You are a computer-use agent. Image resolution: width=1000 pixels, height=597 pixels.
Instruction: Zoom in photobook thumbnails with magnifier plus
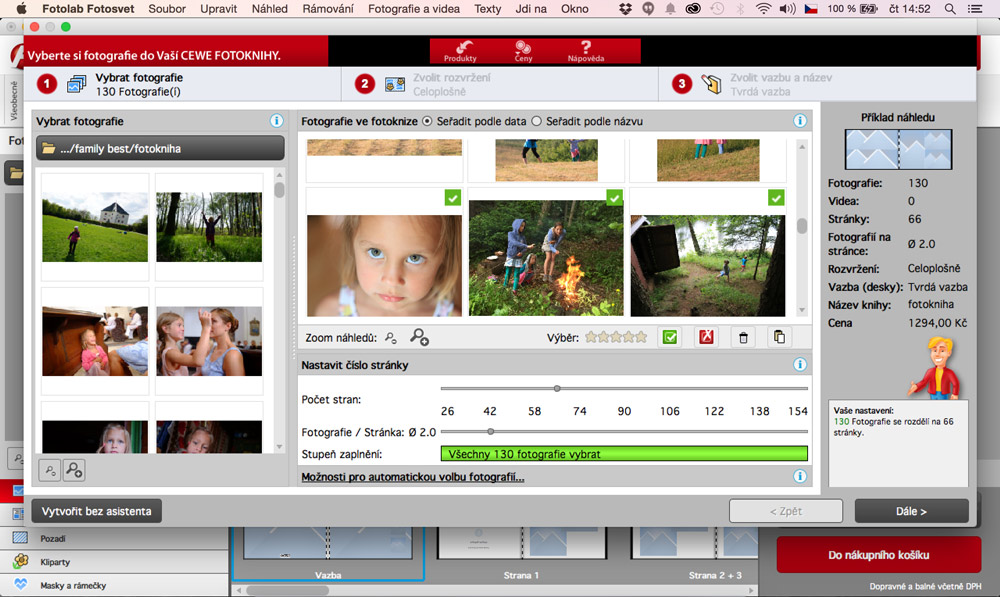click(x=420, y=337)
